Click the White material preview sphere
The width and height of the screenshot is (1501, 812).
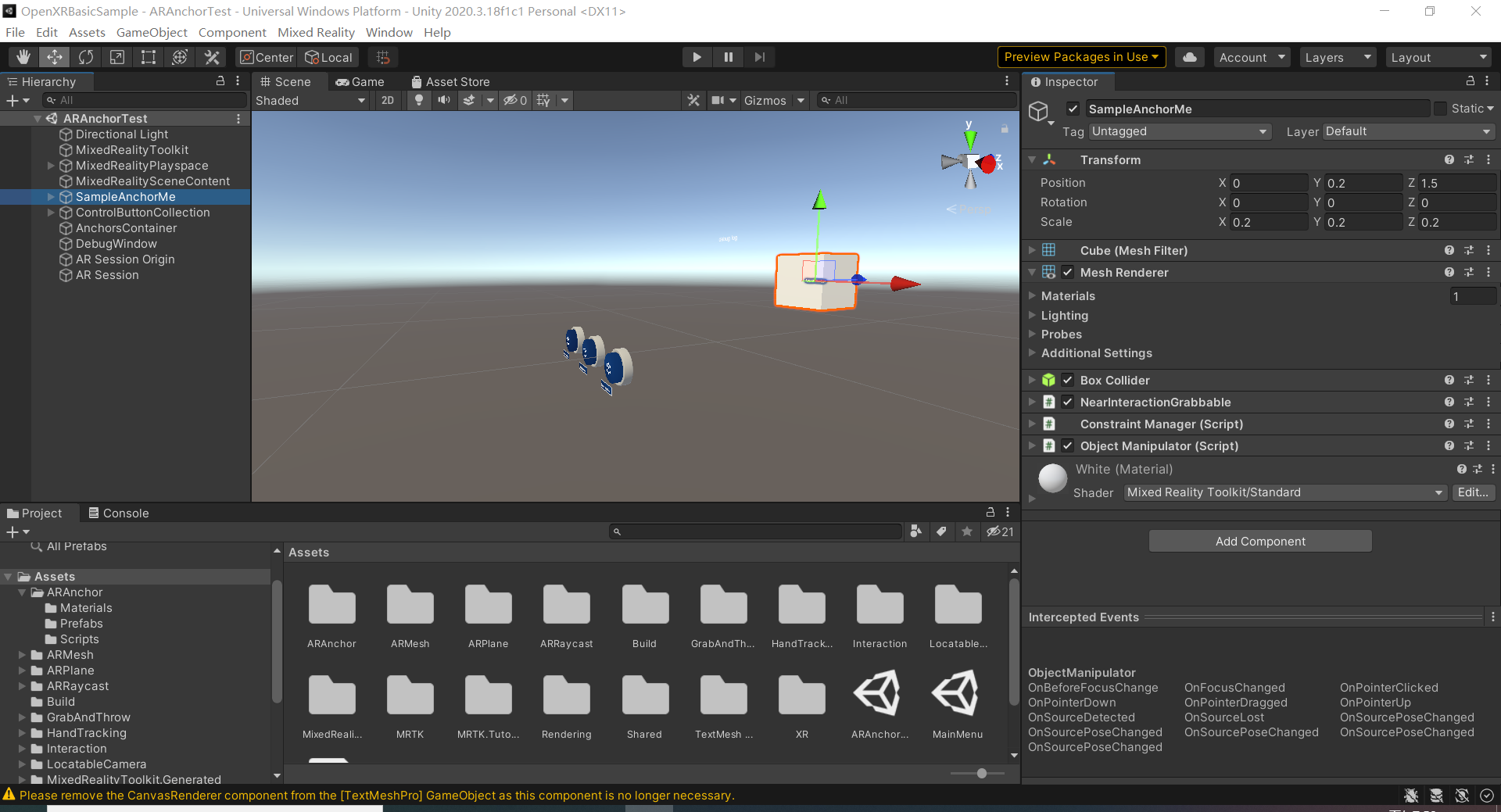coord(1052,478)
